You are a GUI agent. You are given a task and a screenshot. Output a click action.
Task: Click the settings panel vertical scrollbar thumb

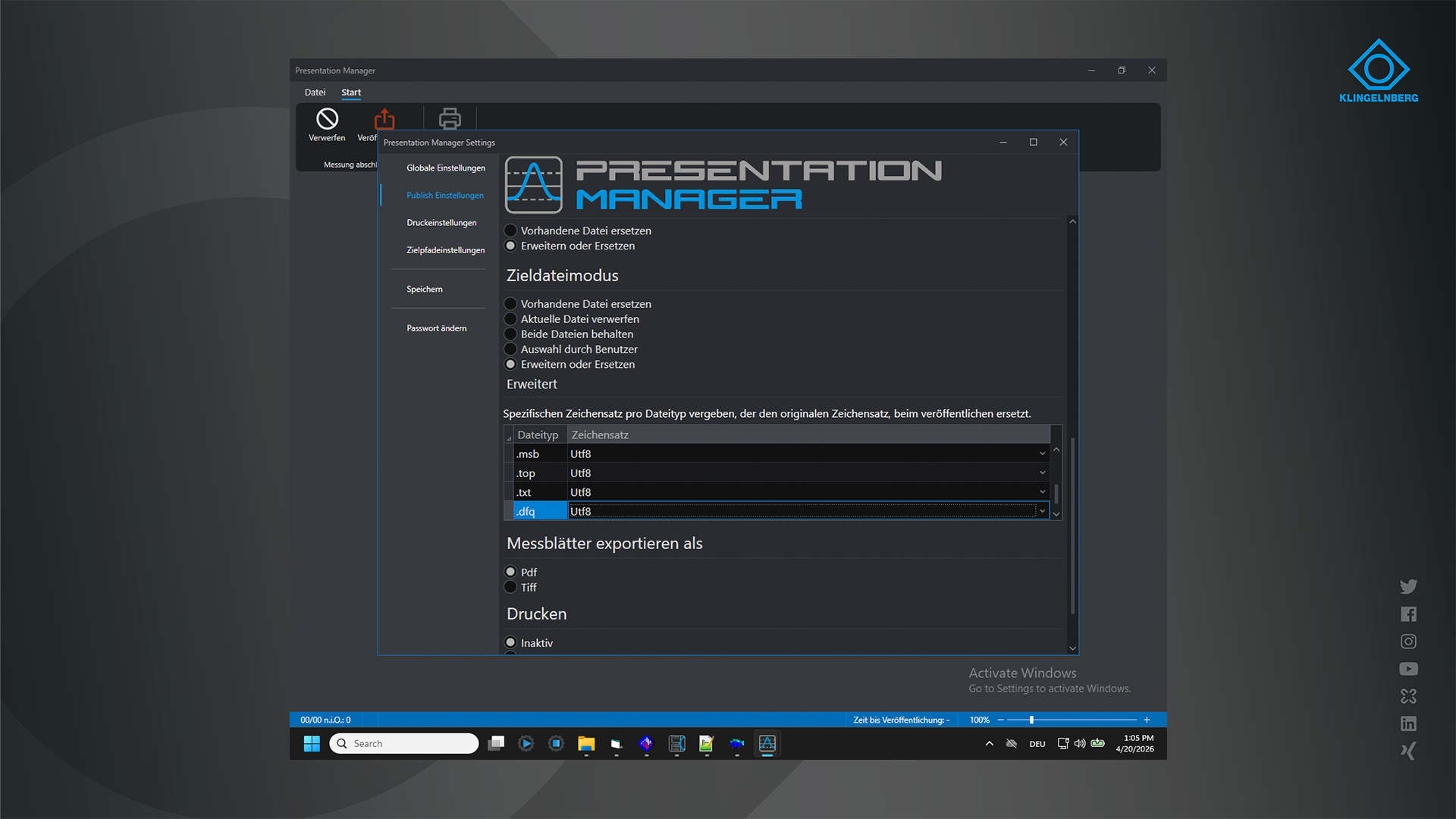[x=1072, y=526]
